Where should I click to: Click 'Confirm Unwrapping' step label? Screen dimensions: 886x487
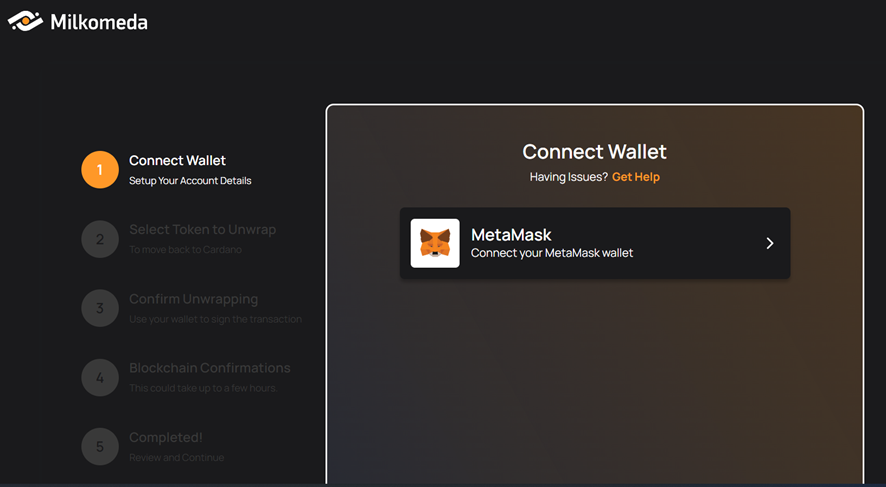194,299
